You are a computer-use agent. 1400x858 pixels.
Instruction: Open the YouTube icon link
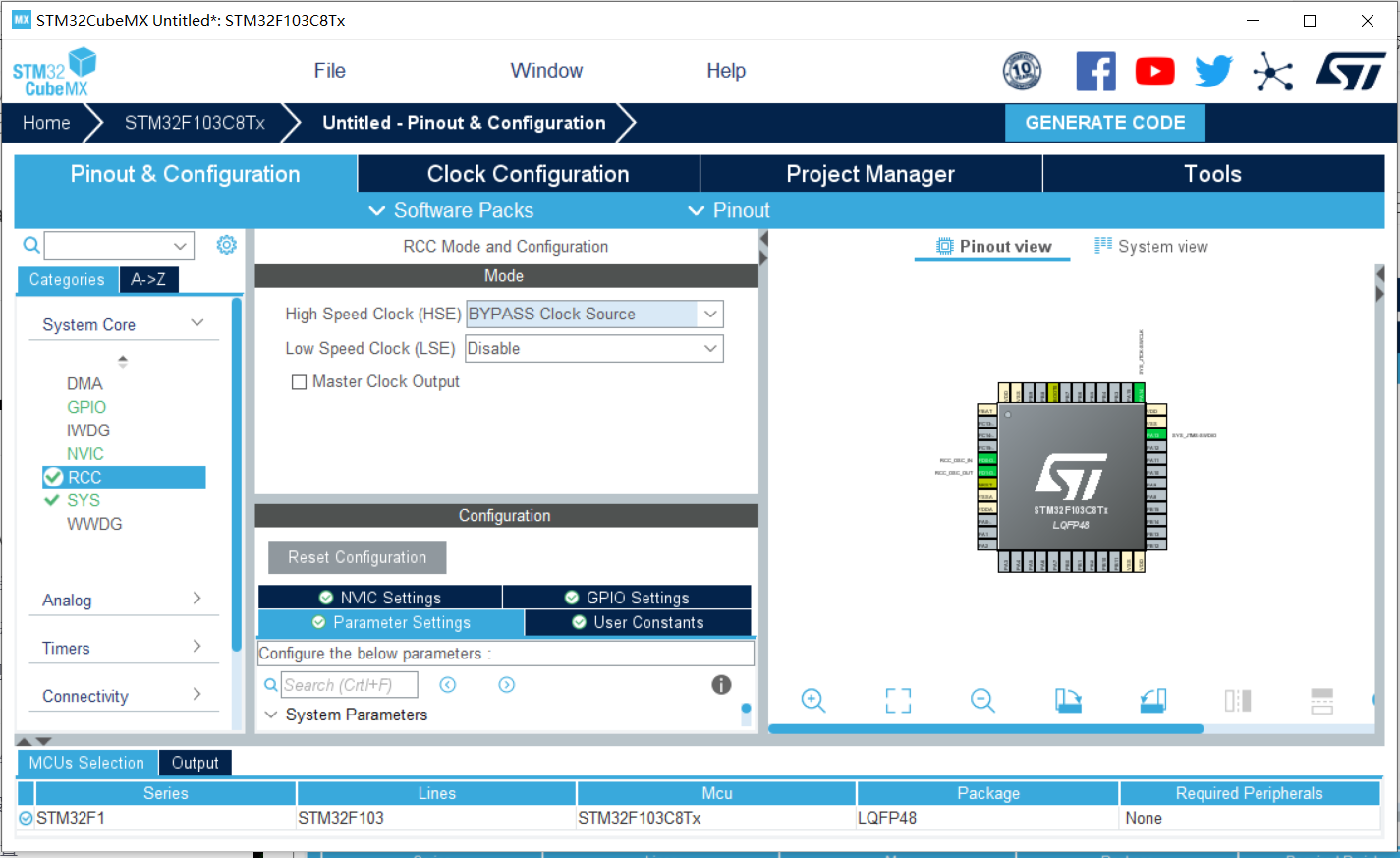click(x=1154, y=72)
